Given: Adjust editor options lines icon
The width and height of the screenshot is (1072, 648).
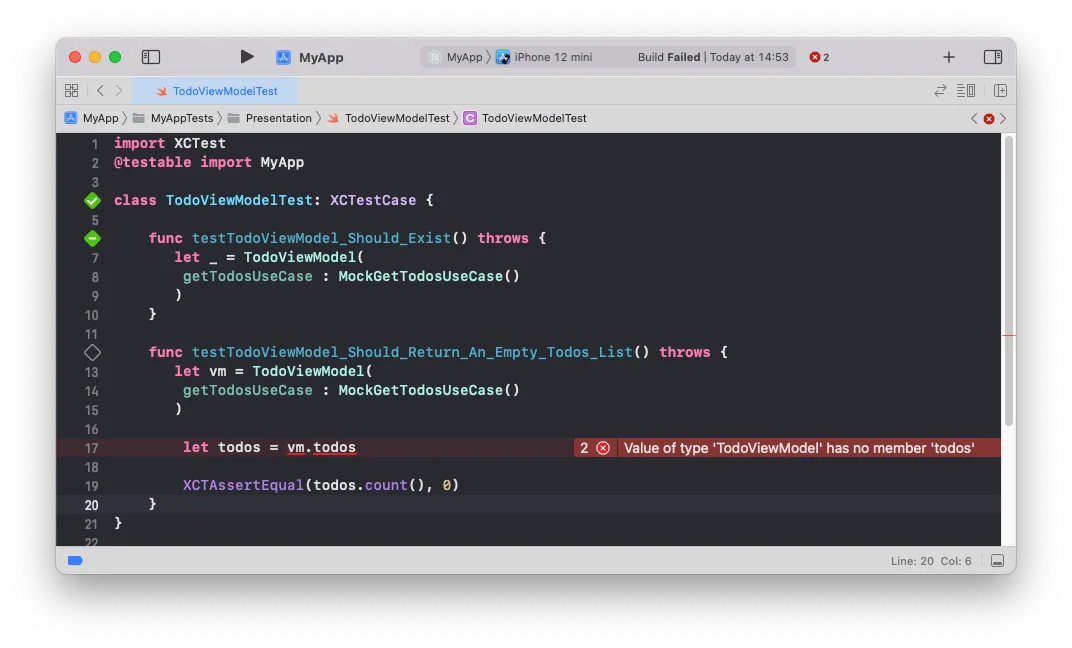Looking at the screenshot, I should point(965,90).
